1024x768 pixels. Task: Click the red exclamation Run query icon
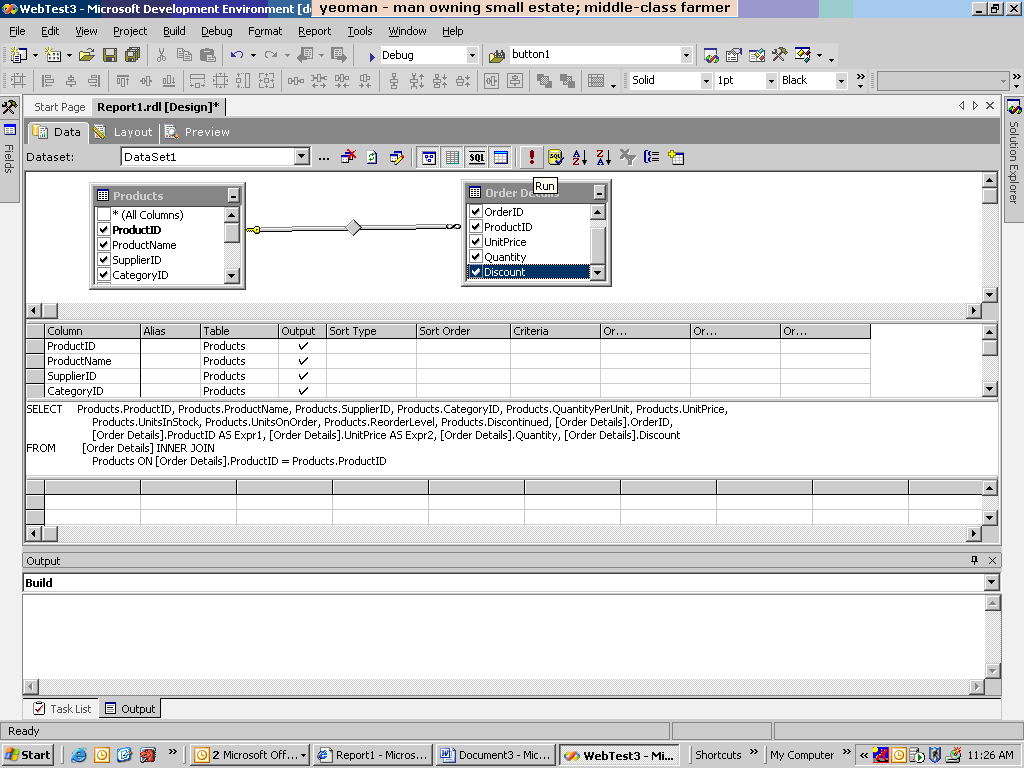532,157
